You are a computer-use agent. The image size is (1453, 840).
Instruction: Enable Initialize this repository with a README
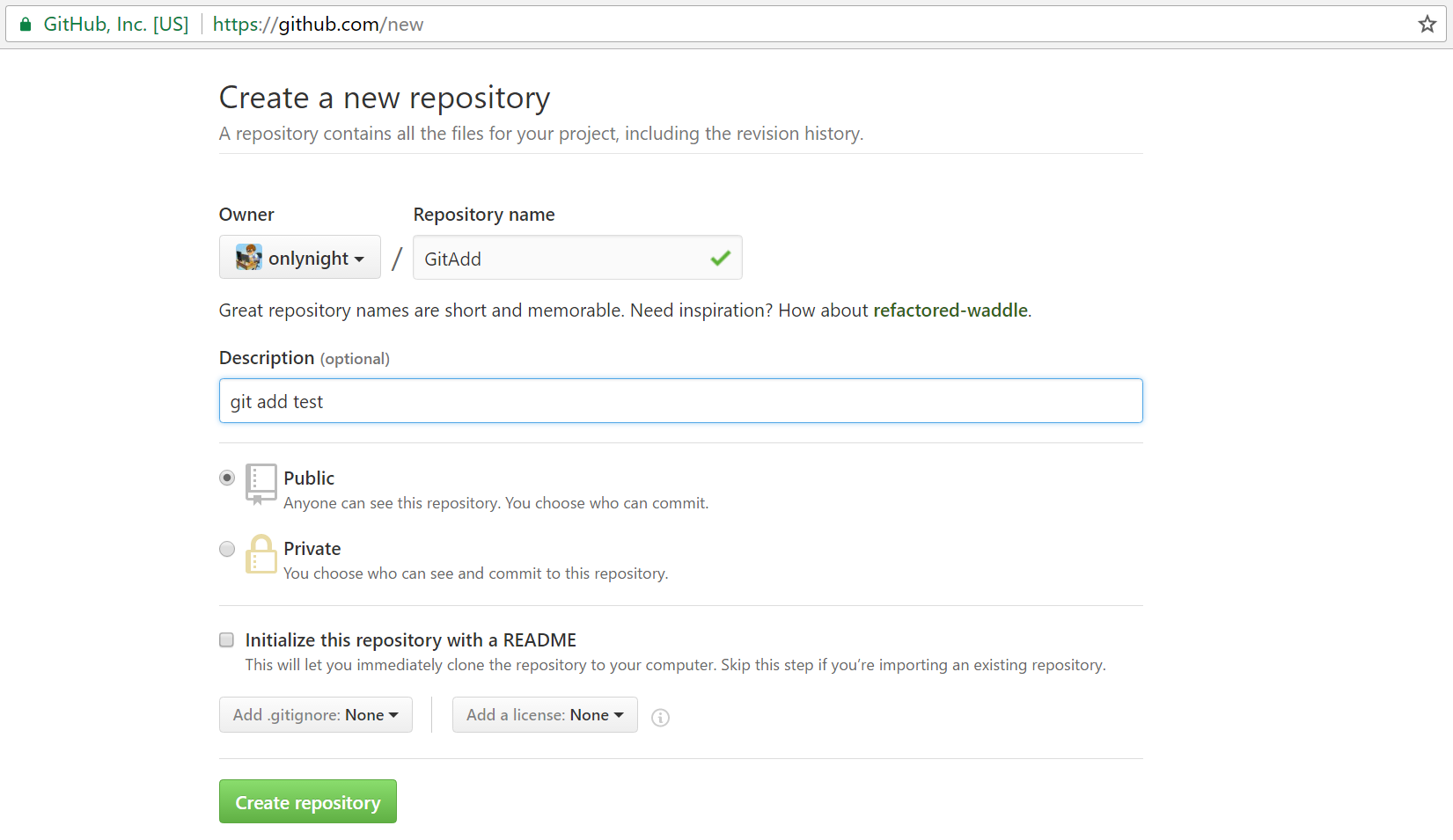click(x=227, y=639)
